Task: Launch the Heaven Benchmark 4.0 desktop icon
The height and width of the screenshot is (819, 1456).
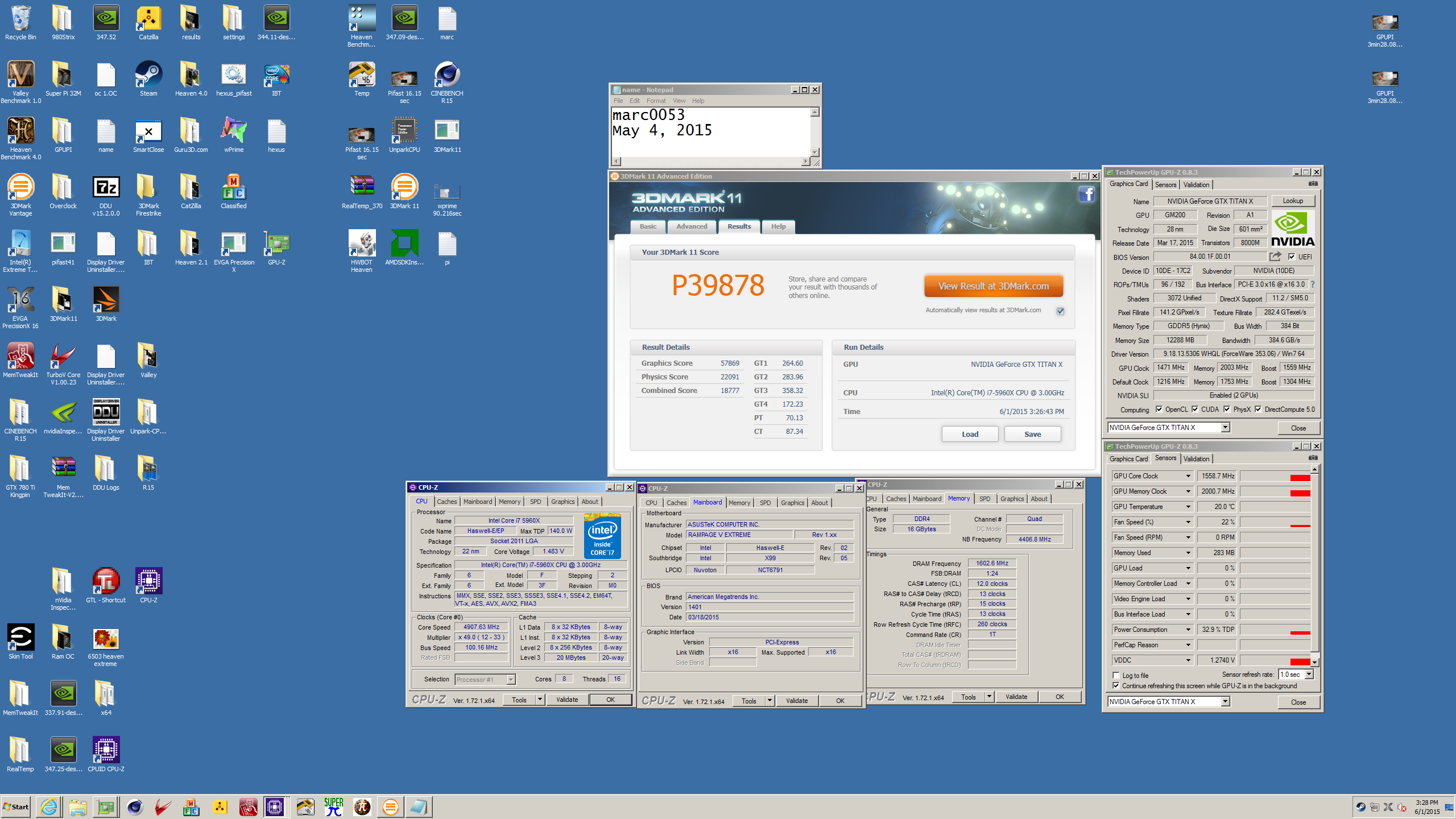Action: pyautogui.click(x=20, y=139)
